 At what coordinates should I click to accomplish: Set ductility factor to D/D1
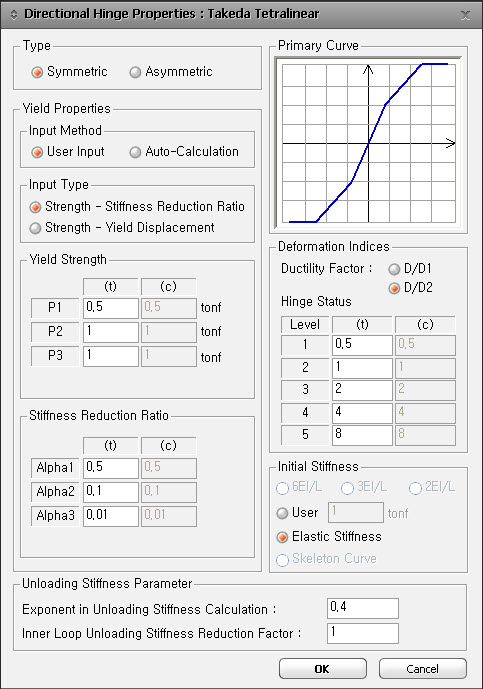click(x=410, y=268)
